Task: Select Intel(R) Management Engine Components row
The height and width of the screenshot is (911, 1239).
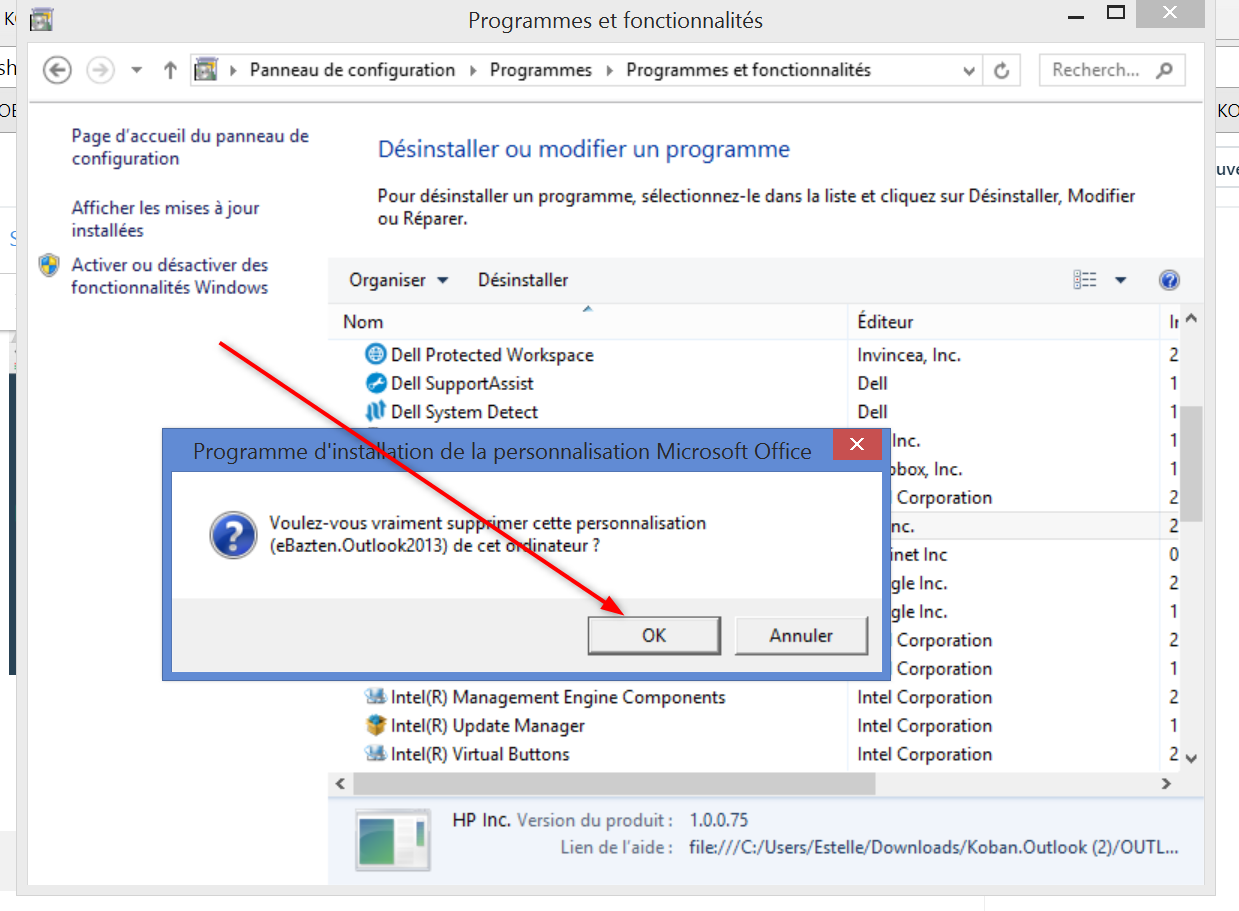Action: [x=755, y=697]
